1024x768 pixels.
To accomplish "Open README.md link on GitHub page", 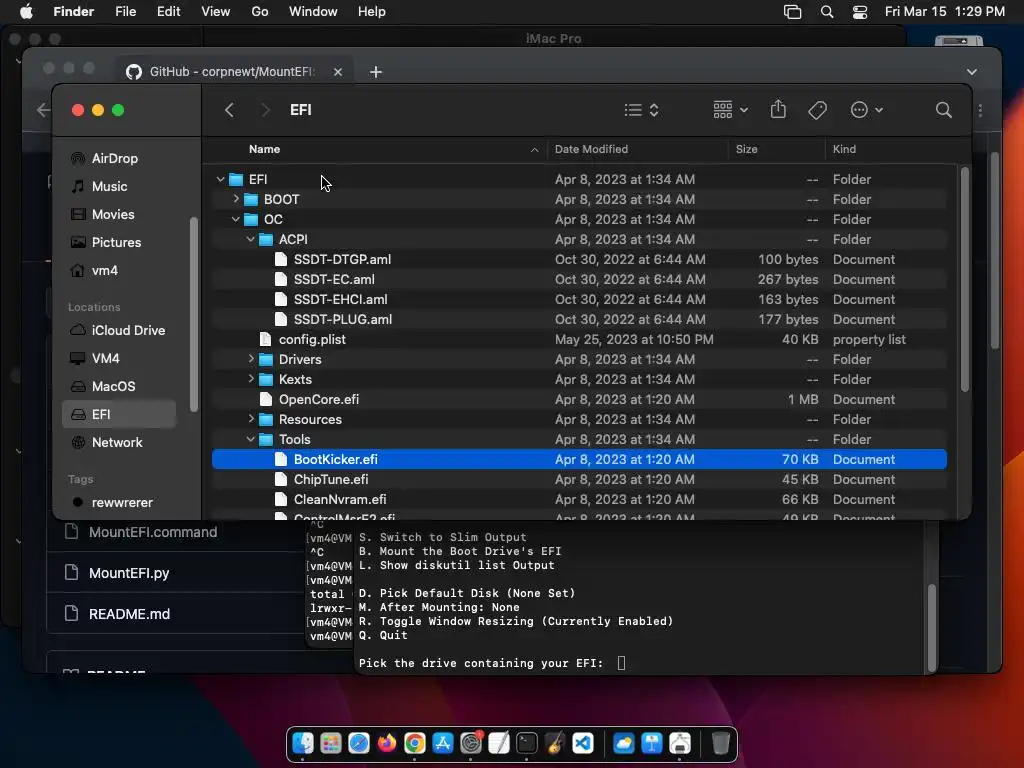I will pyautogui.click(x=129, y=614).
